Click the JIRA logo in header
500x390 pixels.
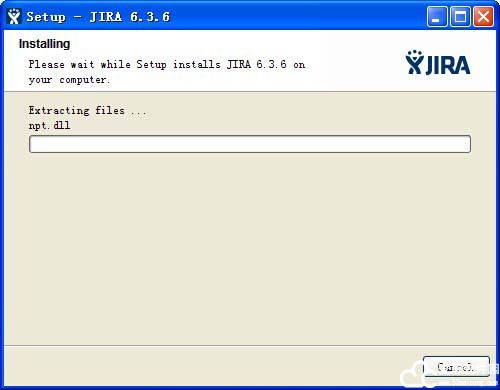pyautogui.click(x=438, y=63)
